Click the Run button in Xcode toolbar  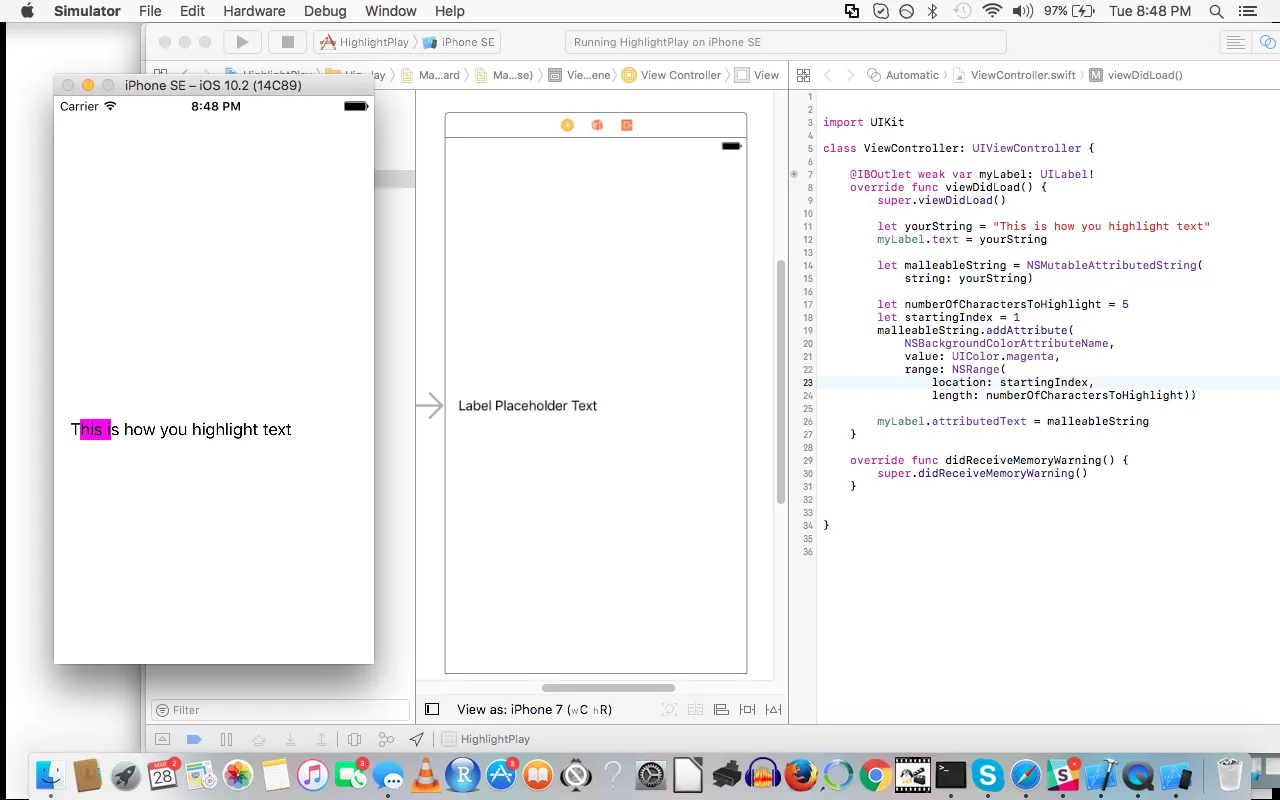tap(242, 42)
